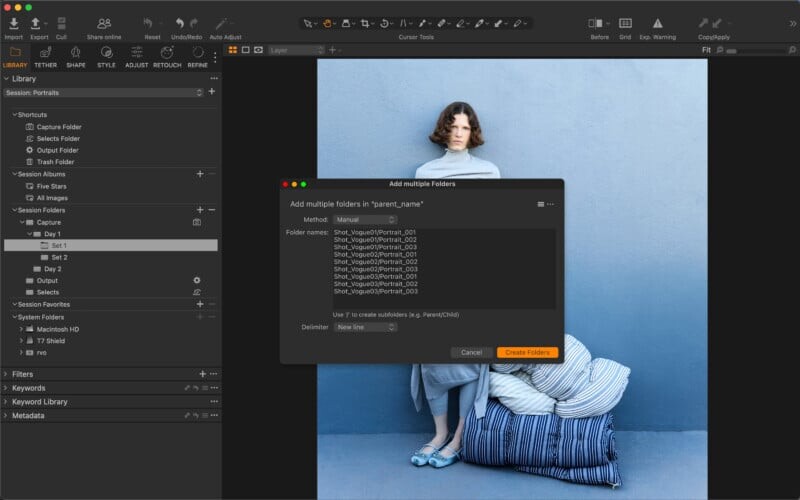
Task: Click the Import icon in the toolbar
Action: (x=13, y=23)
